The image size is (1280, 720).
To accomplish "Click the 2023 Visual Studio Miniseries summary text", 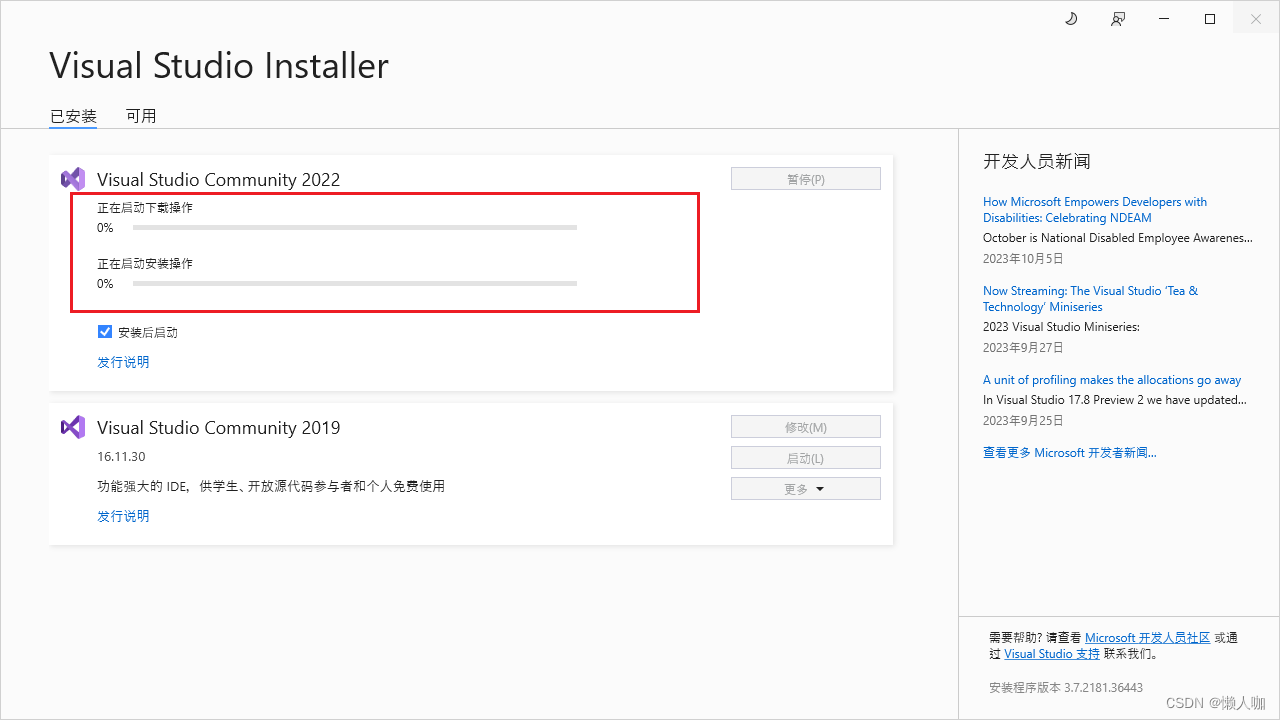I will pyautogui.click(x=1061, y=327).
